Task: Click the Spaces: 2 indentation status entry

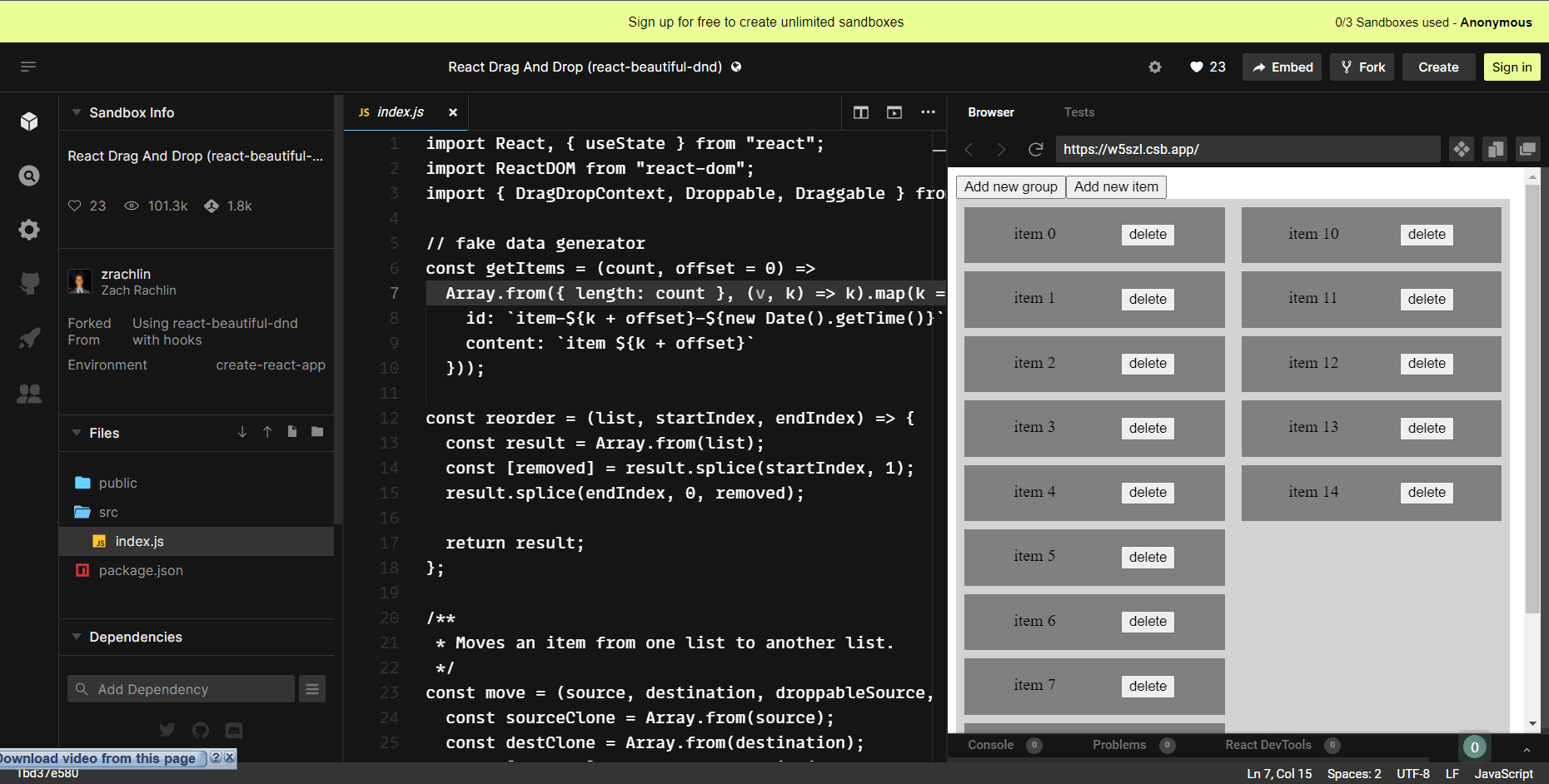Action: tap(1354, 774)
